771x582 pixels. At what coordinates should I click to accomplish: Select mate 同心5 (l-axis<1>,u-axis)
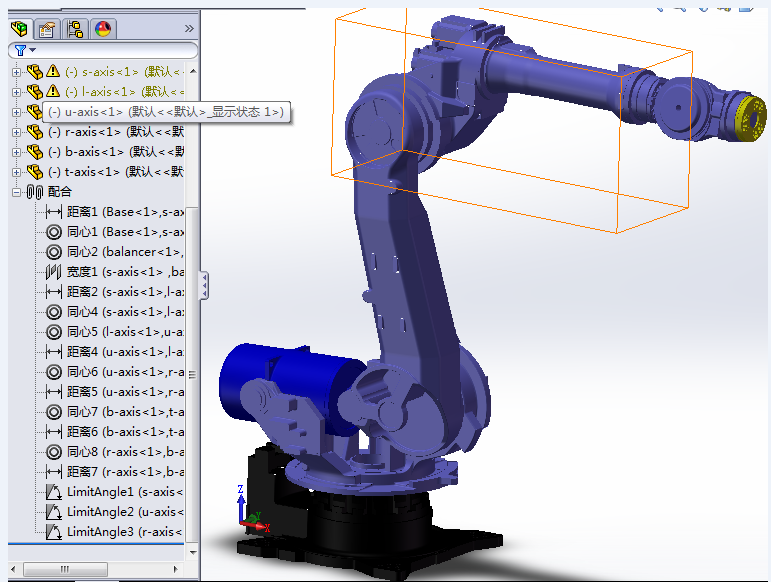[125, 332]
